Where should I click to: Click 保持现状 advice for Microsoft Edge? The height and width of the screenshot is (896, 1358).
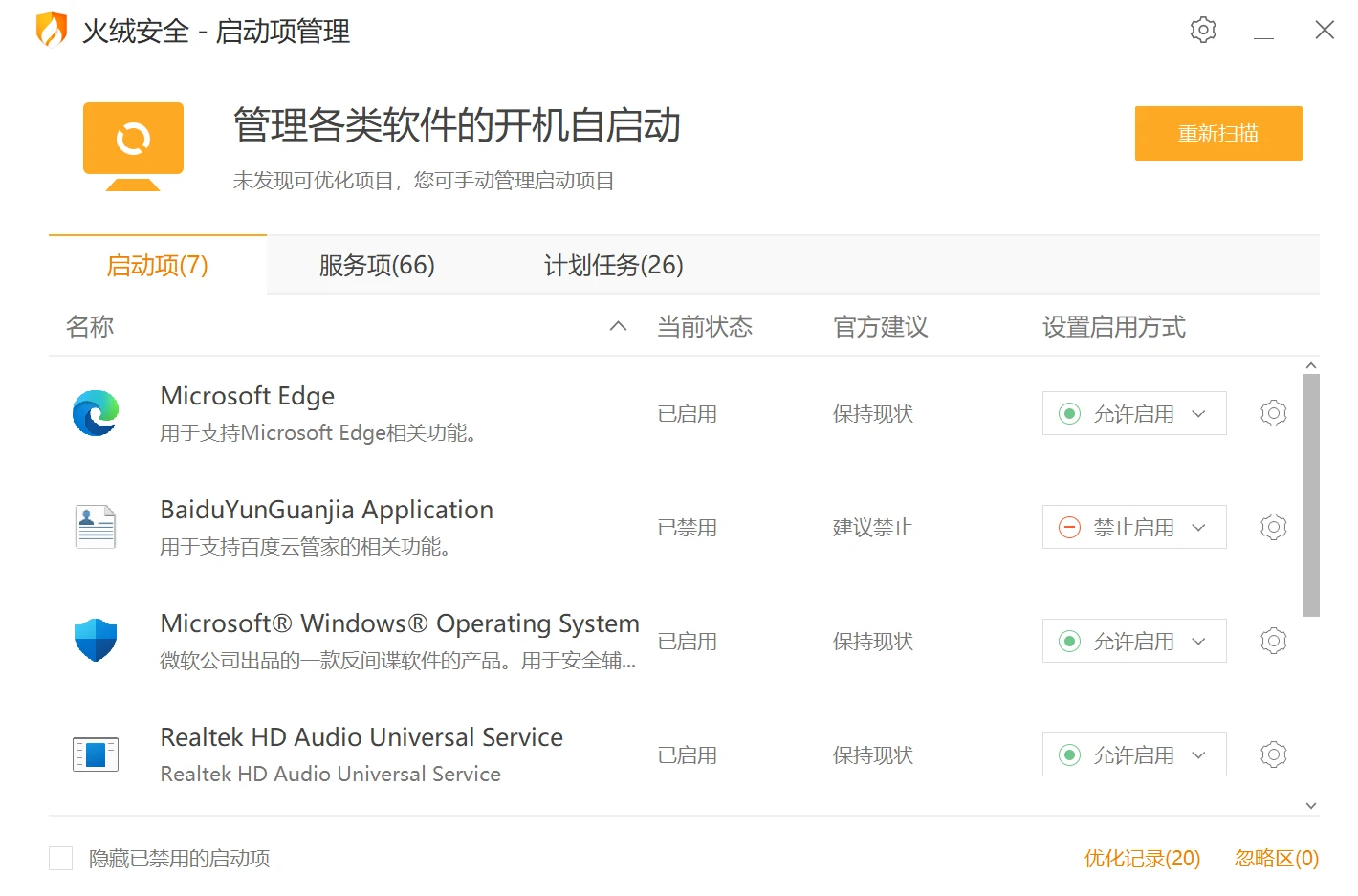(x=873, y=413)
